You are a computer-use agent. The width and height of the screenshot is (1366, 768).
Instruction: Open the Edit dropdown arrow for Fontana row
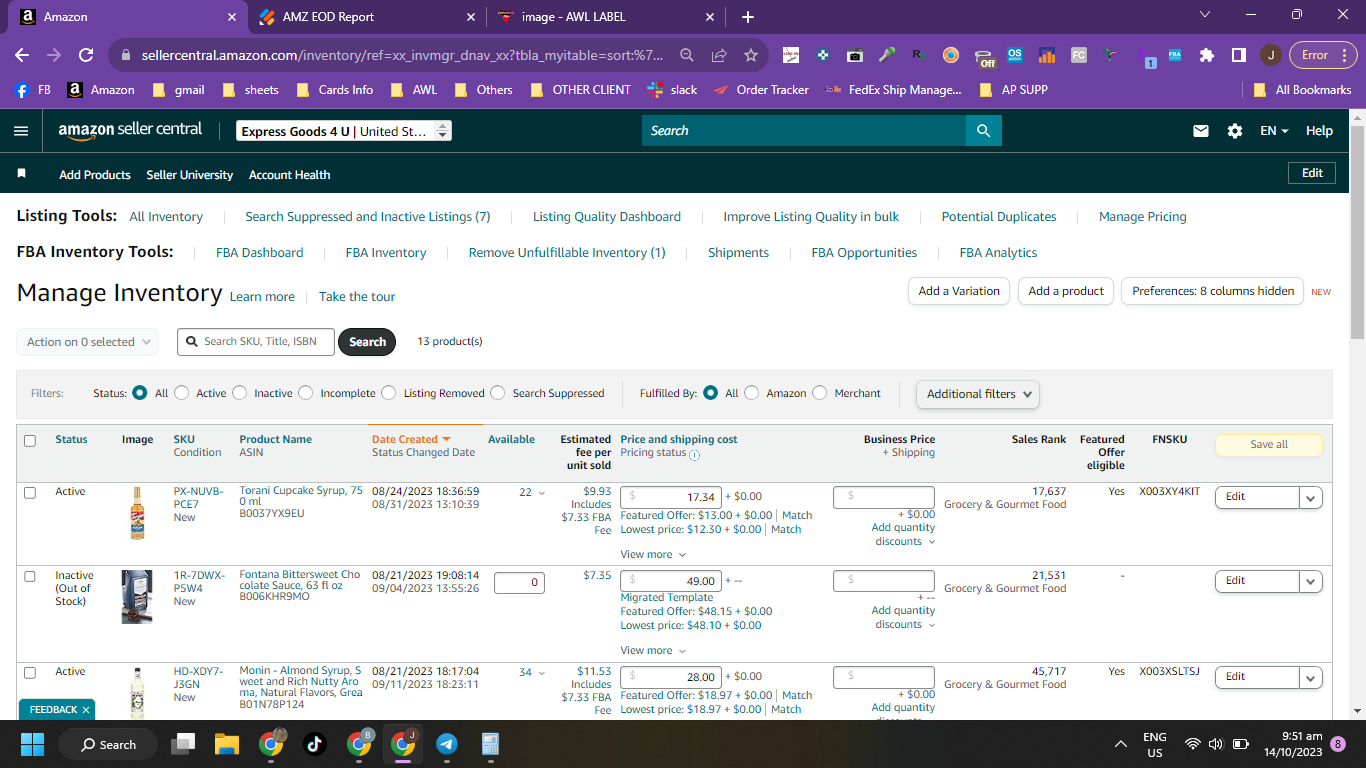[x=1311, y=581]
